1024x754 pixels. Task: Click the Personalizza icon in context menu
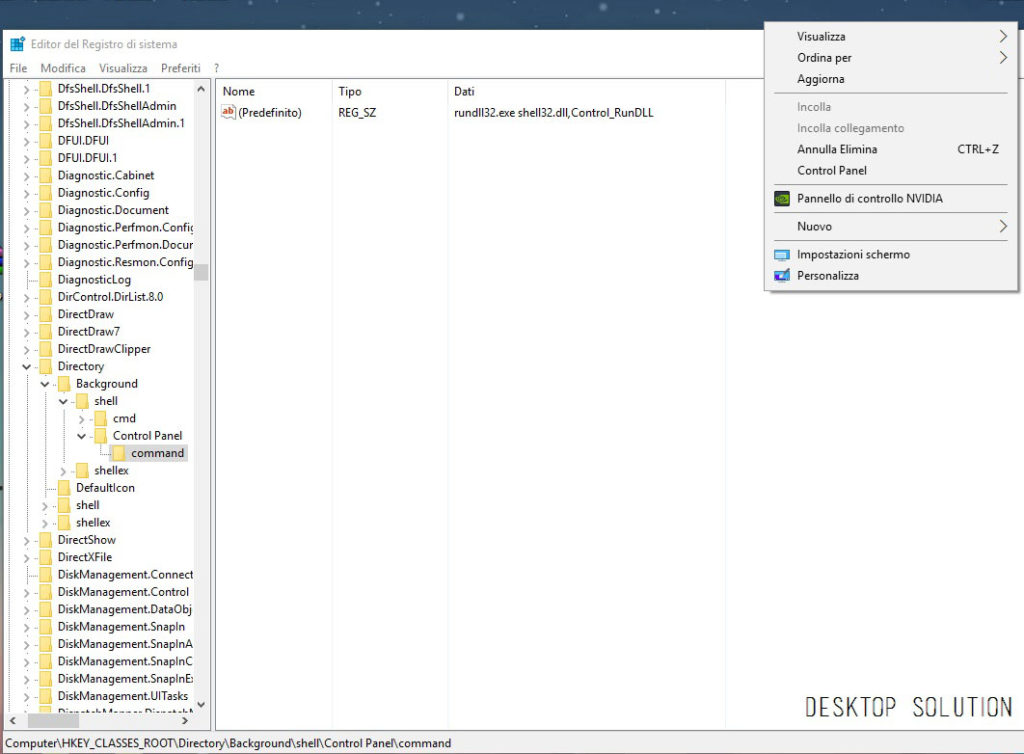pos(782,276)
